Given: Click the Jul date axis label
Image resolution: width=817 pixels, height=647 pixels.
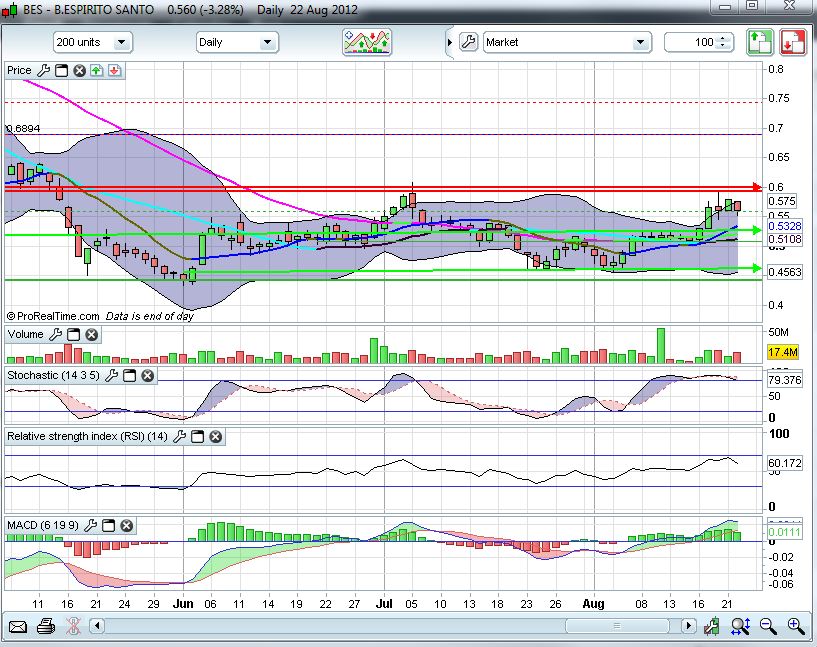Looking at the screenshot, I should tap(384, 604).
